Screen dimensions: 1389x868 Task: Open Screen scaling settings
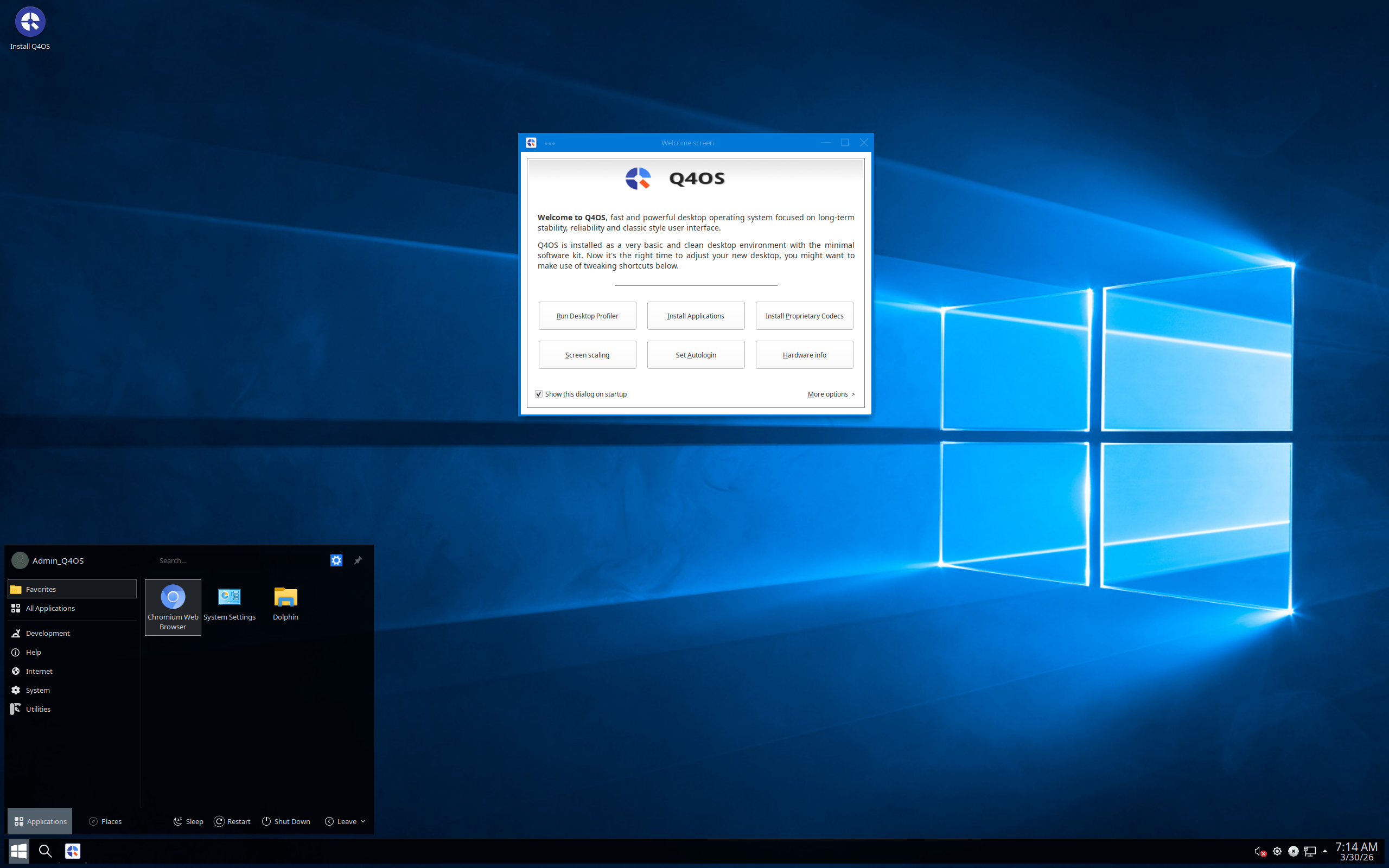pyautogui.click(x=587, y=355)
